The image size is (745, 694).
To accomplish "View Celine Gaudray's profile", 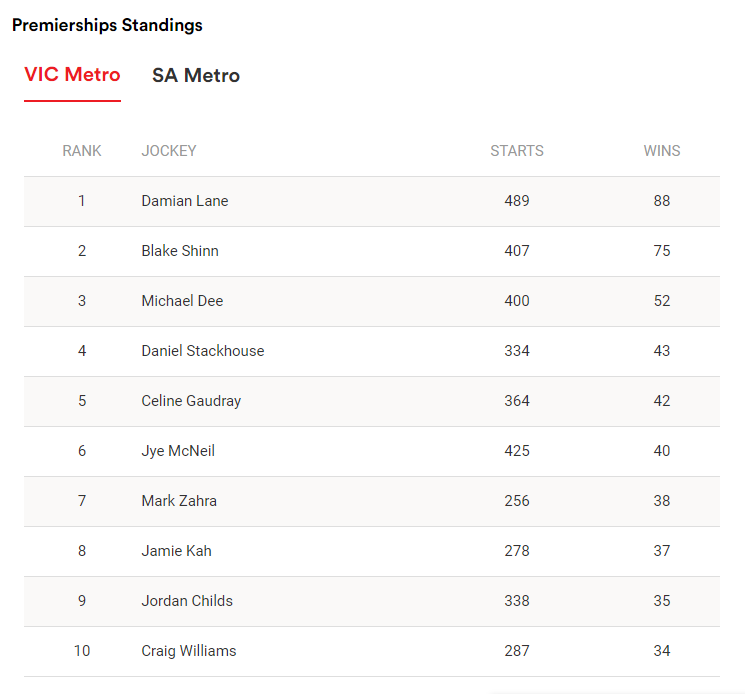I will tap(191, 401).
